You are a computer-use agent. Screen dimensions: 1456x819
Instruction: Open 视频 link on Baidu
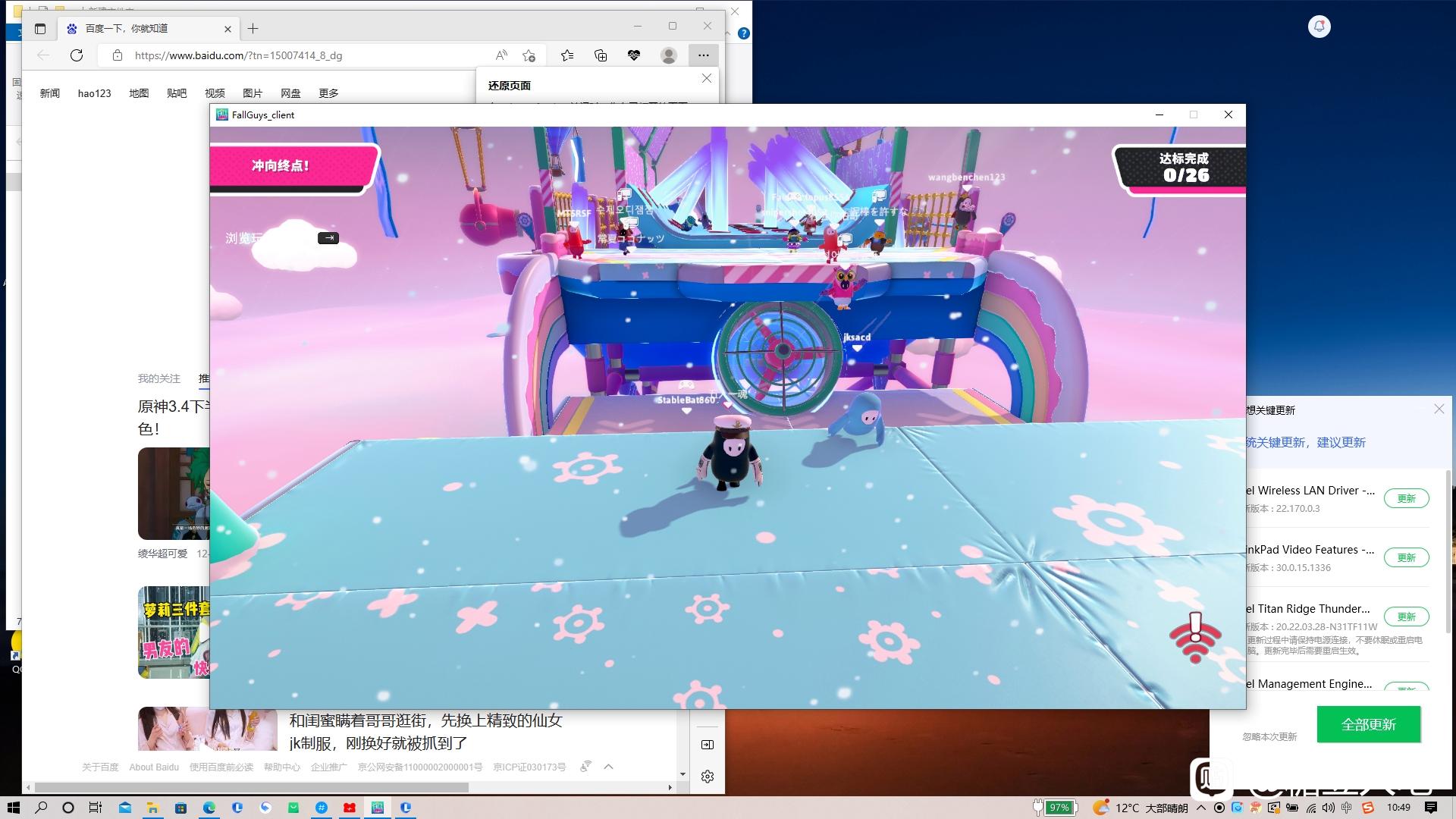(215, 93)
